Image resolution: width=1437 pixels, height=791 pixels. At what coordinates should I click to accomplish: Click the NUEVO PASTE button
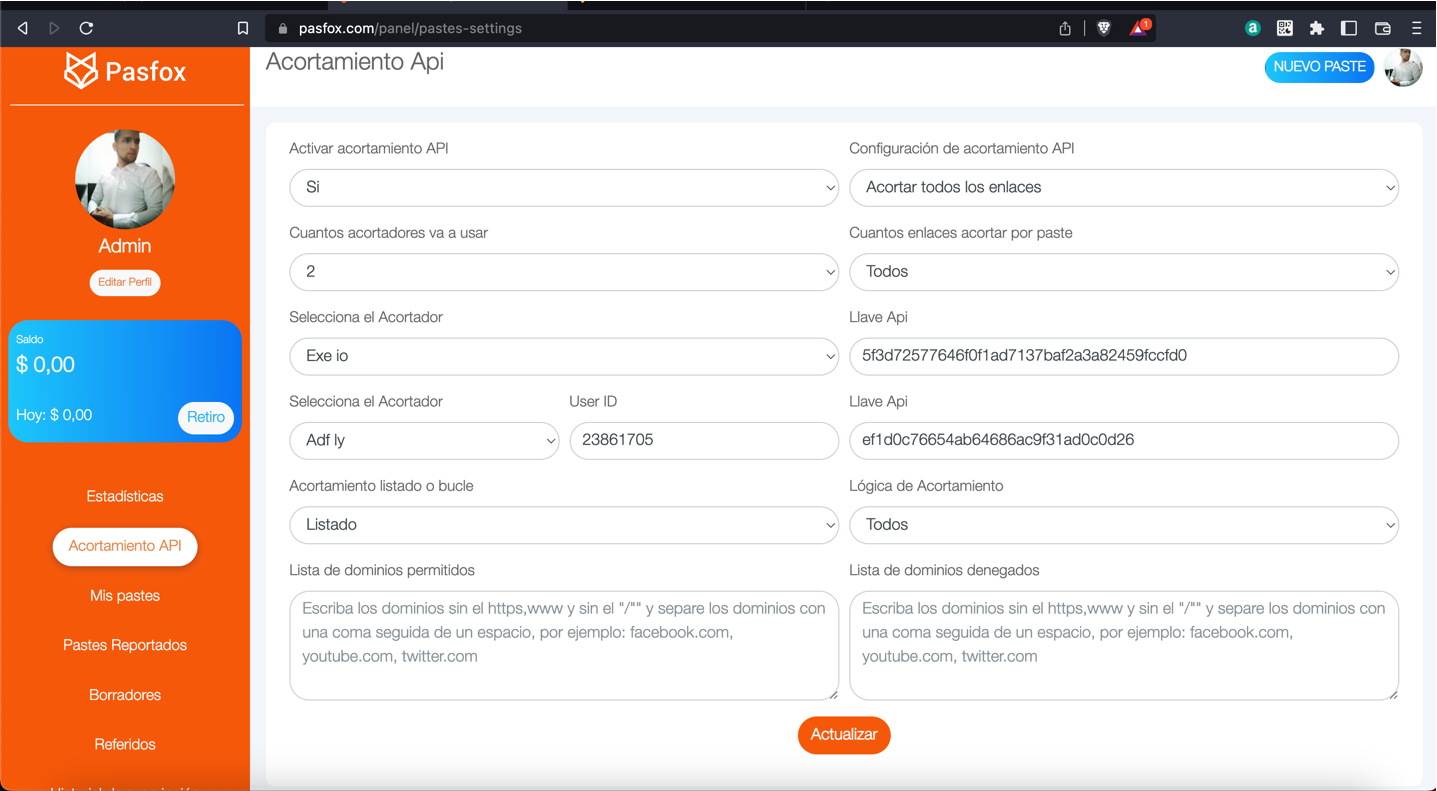1319,67
